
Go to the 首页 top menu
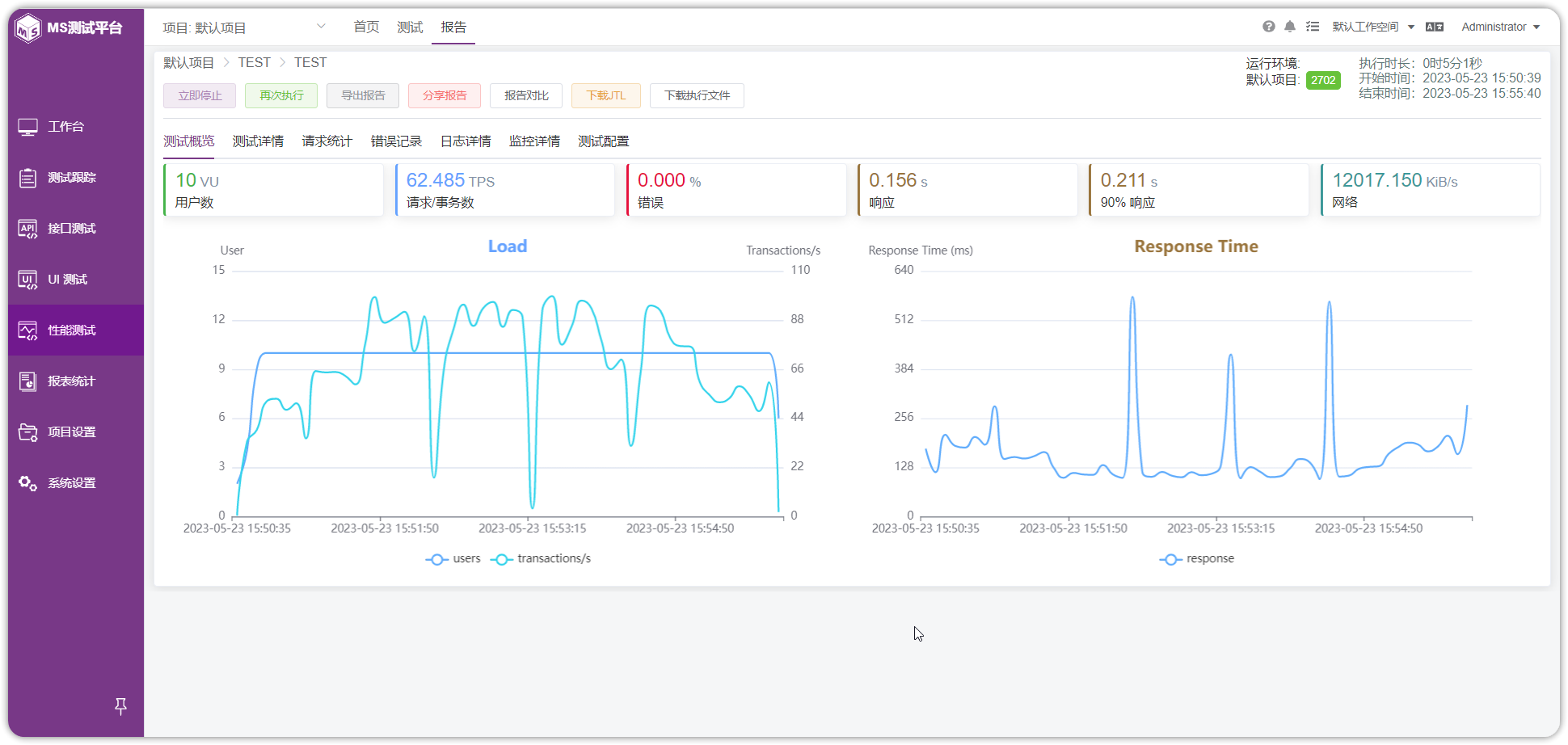click(x=366, y=27)
